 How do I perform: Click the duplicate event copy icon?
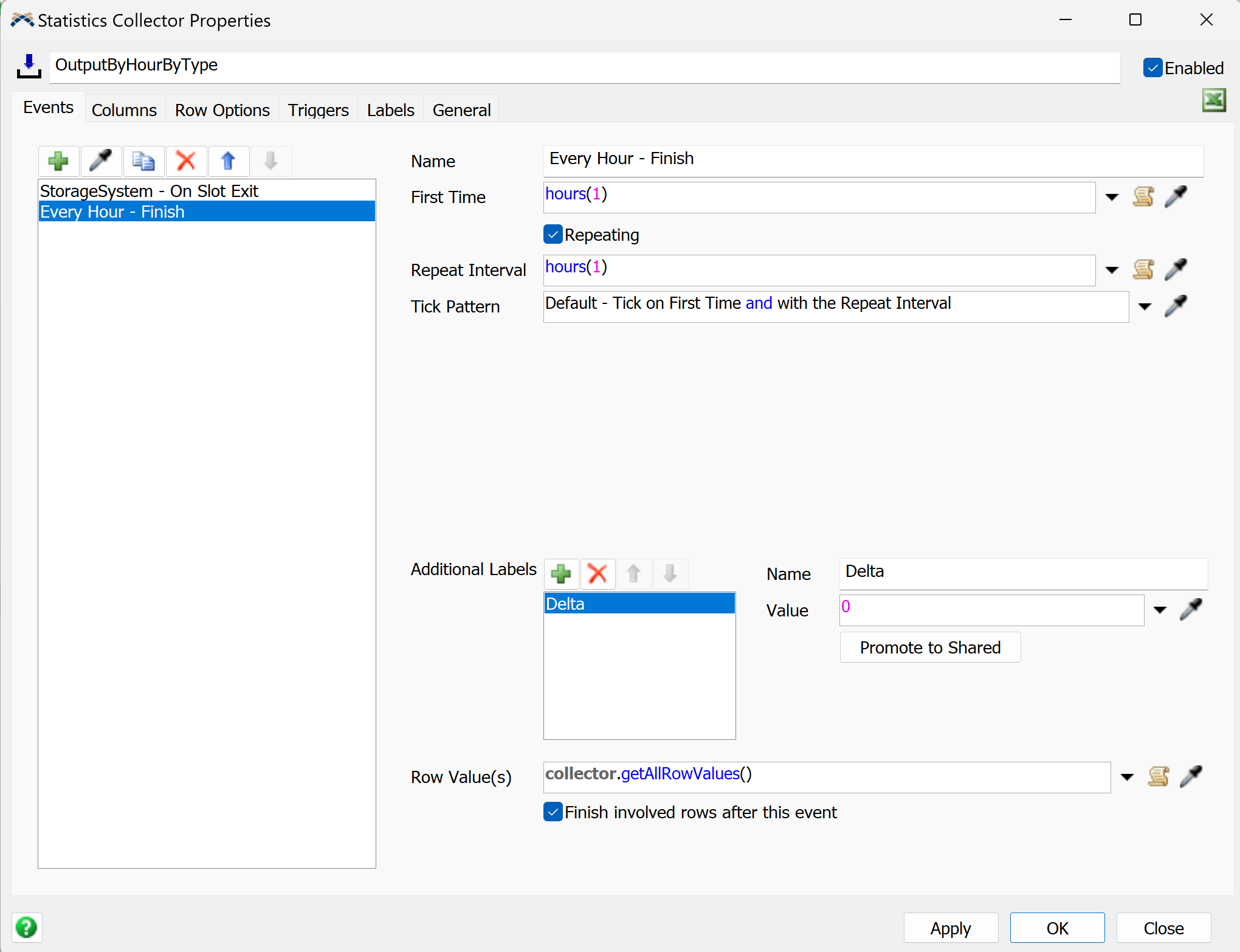click(143, 161)
